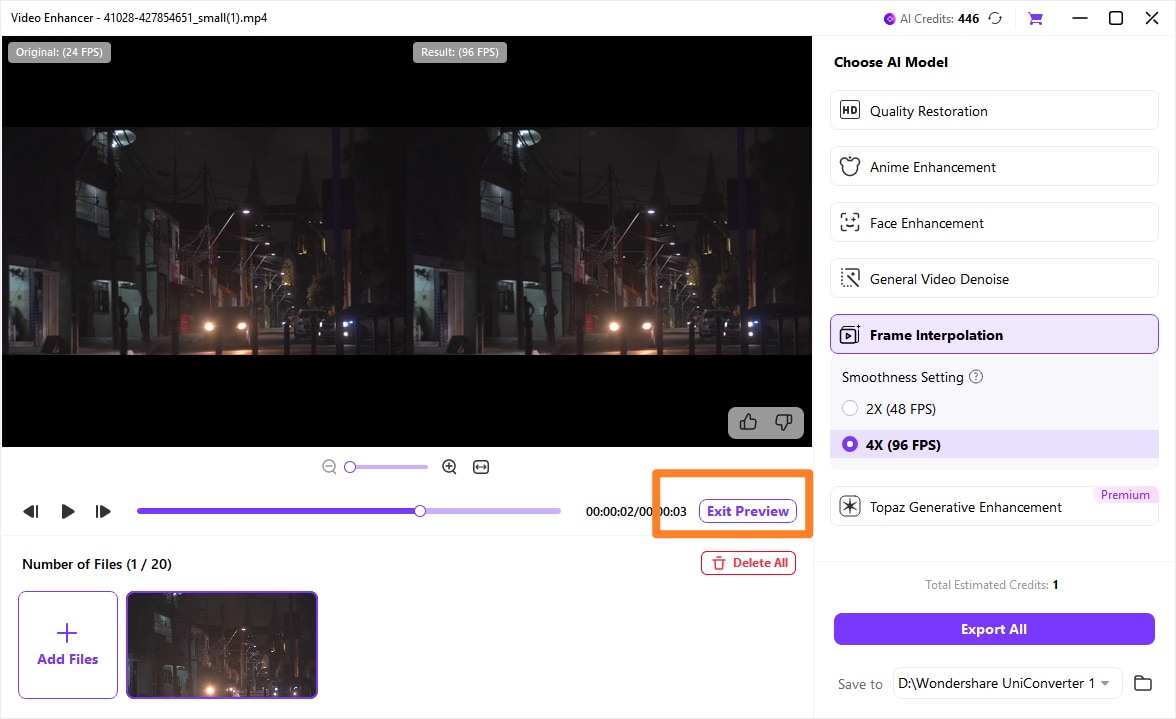
Task: Give thumbs down feedback on result
Action: (784, 422)
